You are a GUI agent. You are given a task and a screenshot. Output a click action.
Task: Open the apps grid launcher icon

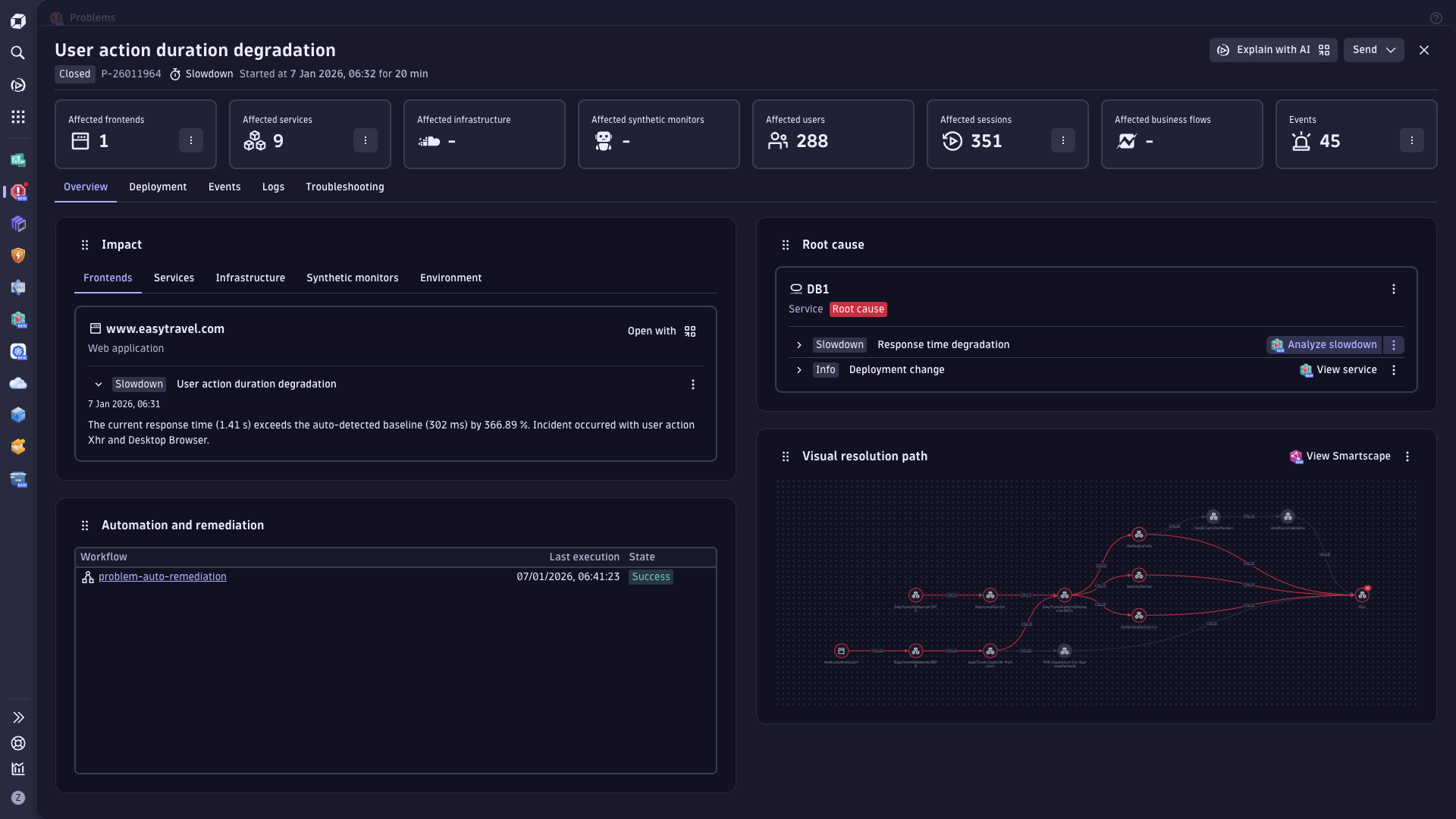(x=18, y=117)
